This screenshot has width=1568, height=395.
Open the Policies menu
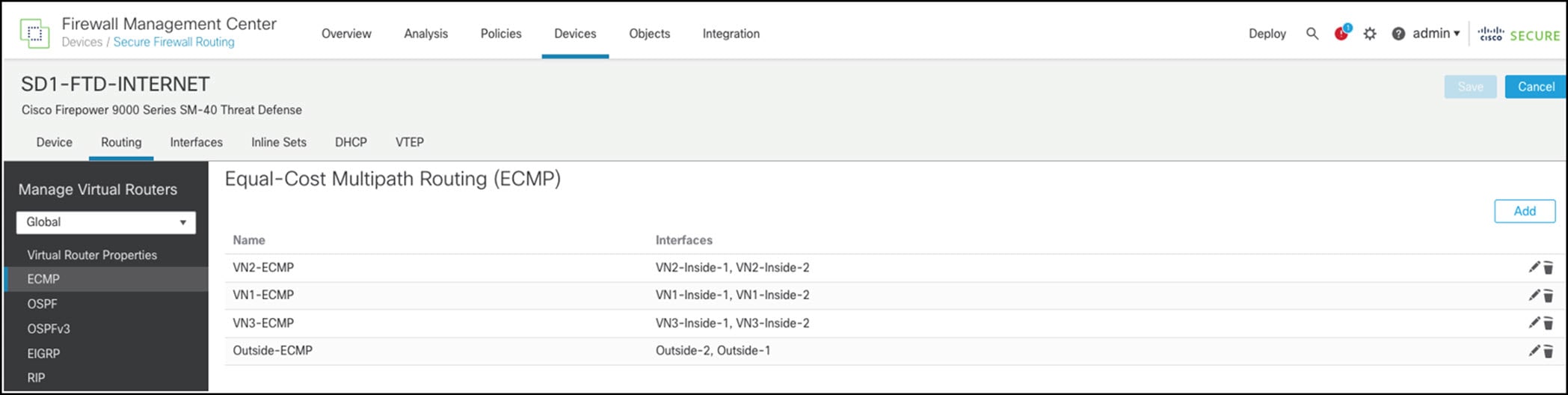click(x=501, y=34)
